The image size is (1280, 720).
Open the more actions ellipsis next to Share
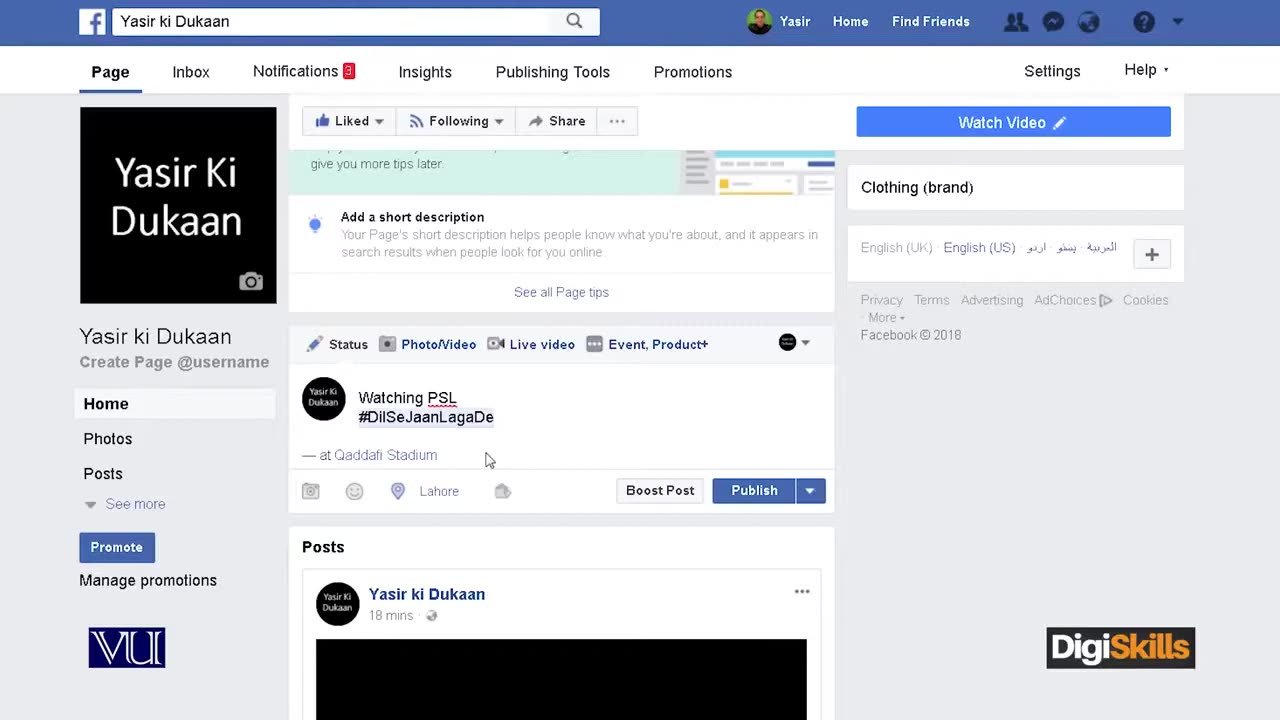617,121
